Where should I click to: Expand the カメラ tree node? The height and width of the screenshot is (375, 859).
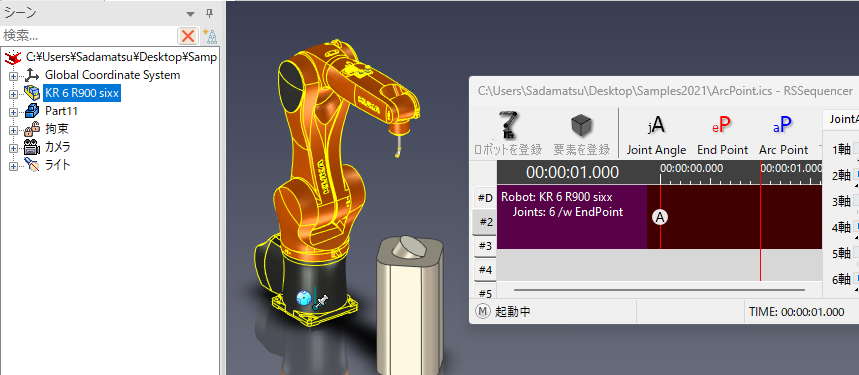[x=13, y=148]
